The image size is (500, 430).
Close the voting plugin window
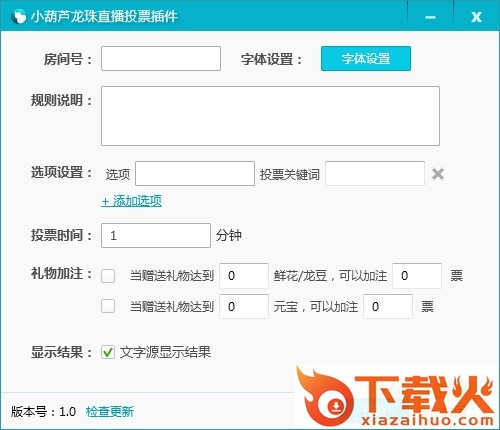476,17
